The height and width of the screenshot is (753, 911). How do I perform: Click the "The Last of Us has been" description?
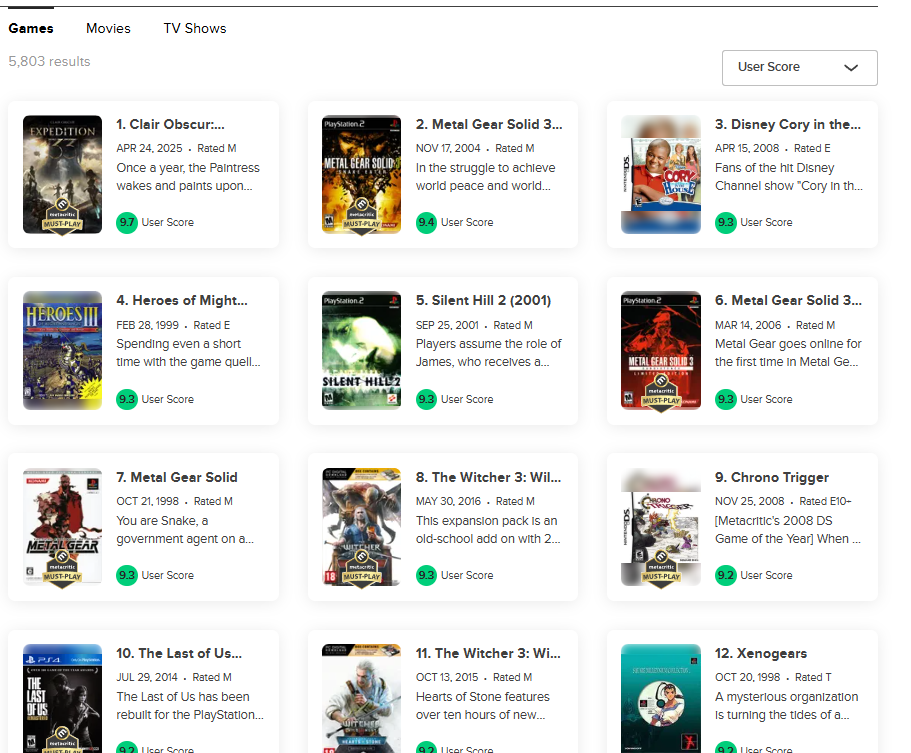pos(190,705)
